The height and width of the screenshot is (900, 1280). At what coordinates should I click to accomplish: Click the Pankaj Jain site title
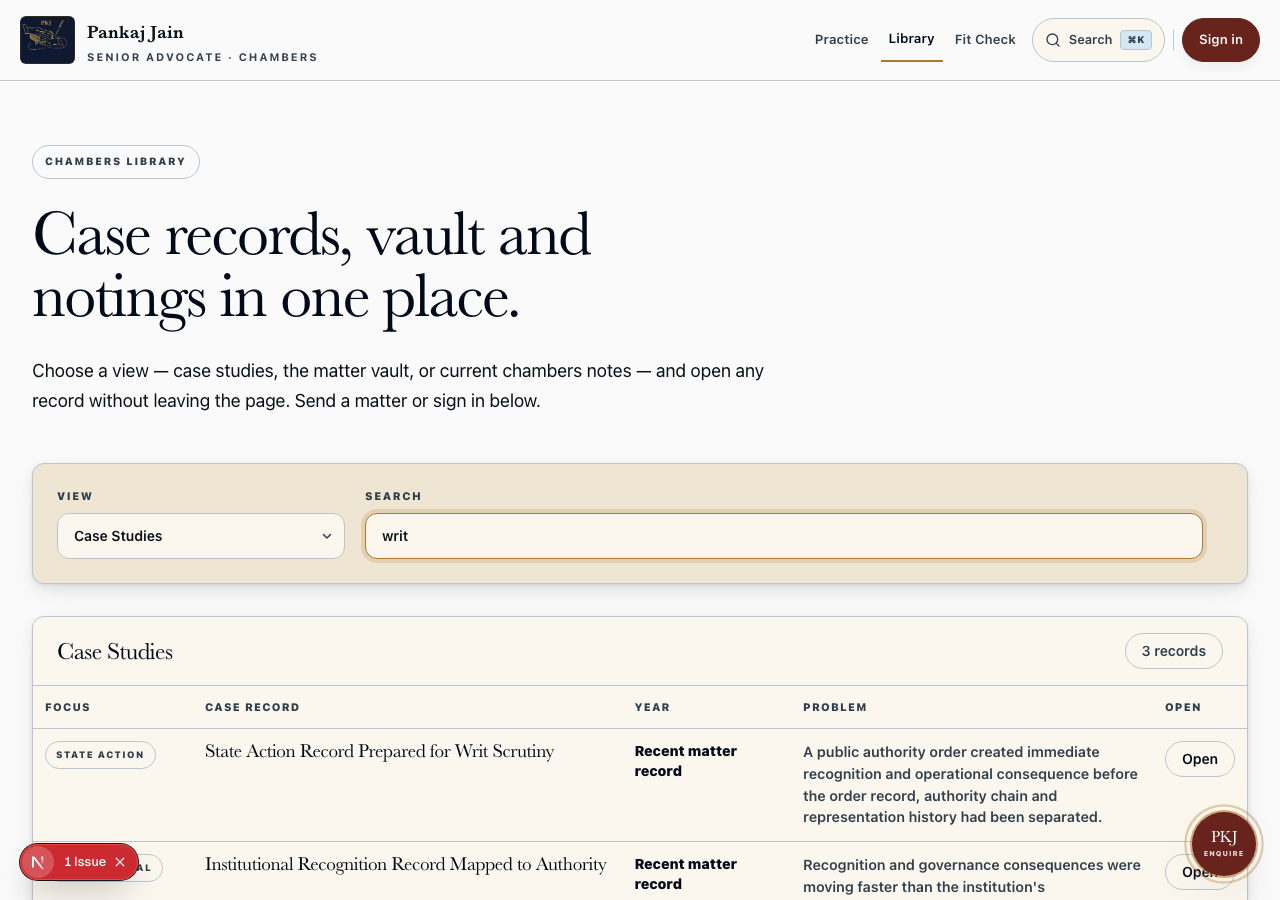(x=135, y=32)
